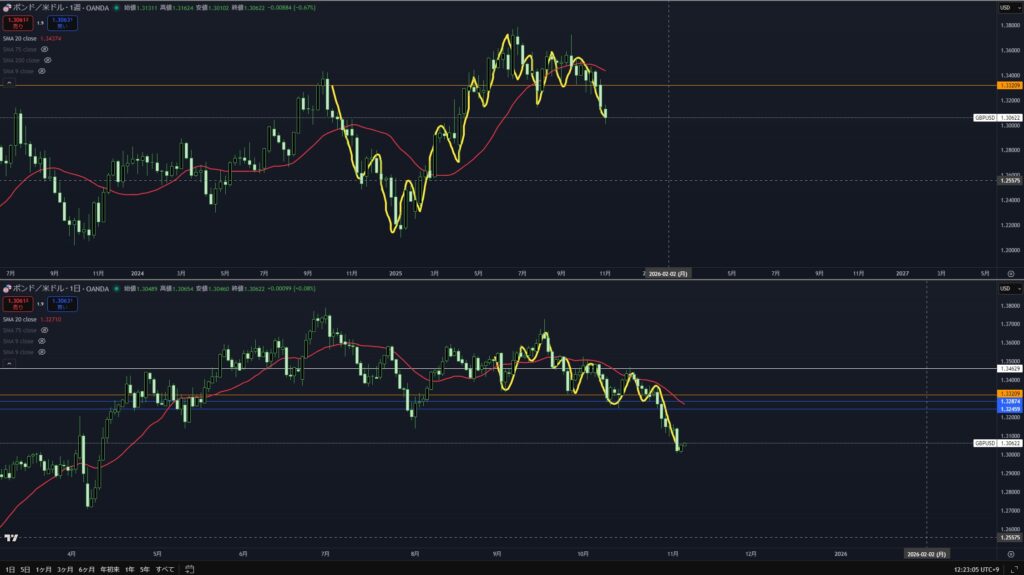Expand USD currency dropdown on lower chart
1024x575 pixels.
[1007, 288]
